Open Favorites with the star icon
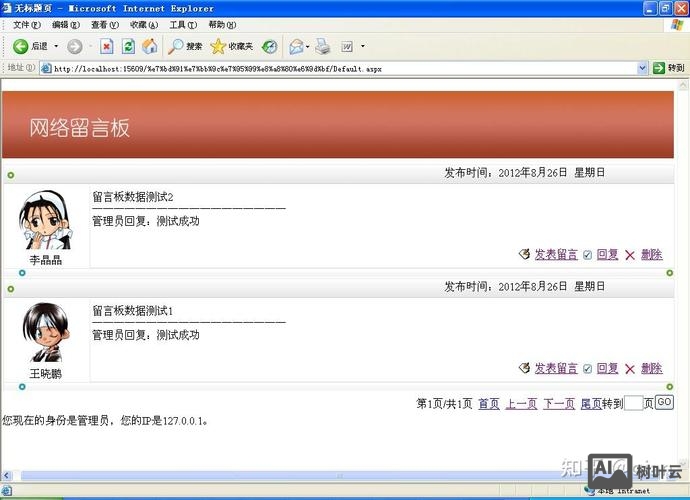690x500 pixels. [218, 46]
